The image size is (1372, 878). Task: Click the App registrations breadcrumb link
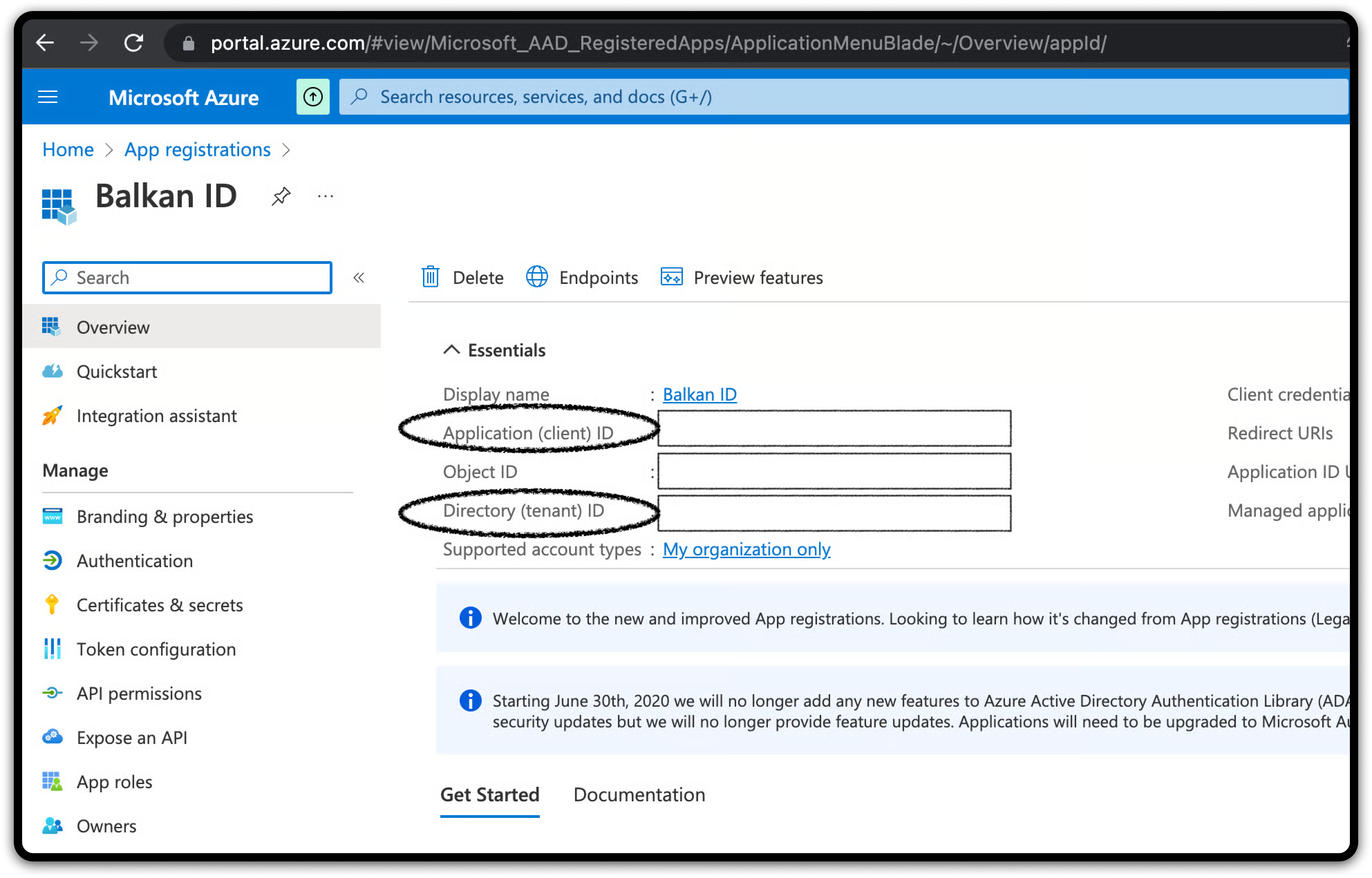tap(197, 150)
